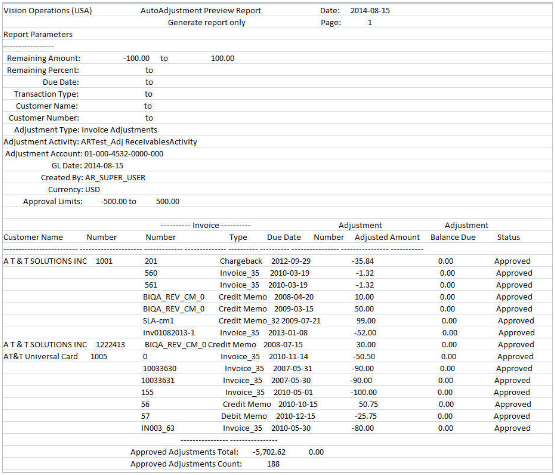Click the adjusted amount -100.00 for invoice 155
Screen dimensions: 555x475
pos(364,393)
